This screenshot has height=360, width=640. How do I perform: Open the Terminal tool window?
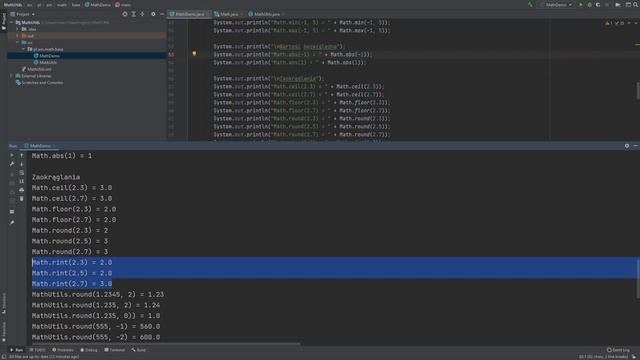[x=115, y=350]
